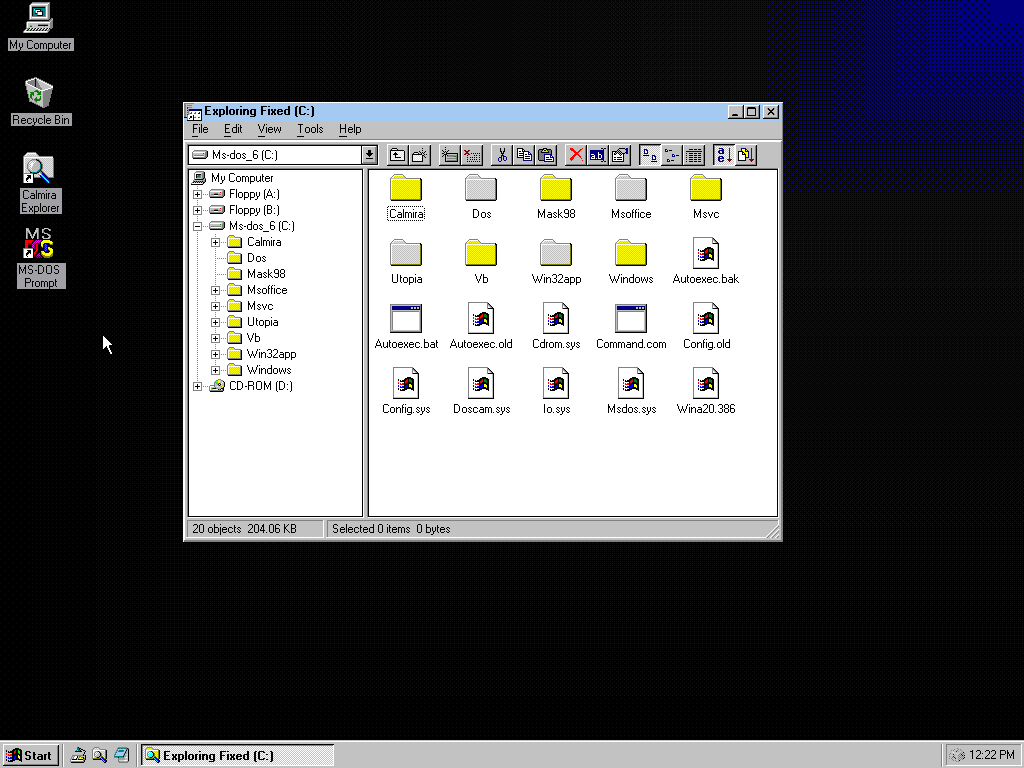The height and width of the screenshot is (768, 1024).
Task: Create a new folder from toolbar
Action: 420,155
